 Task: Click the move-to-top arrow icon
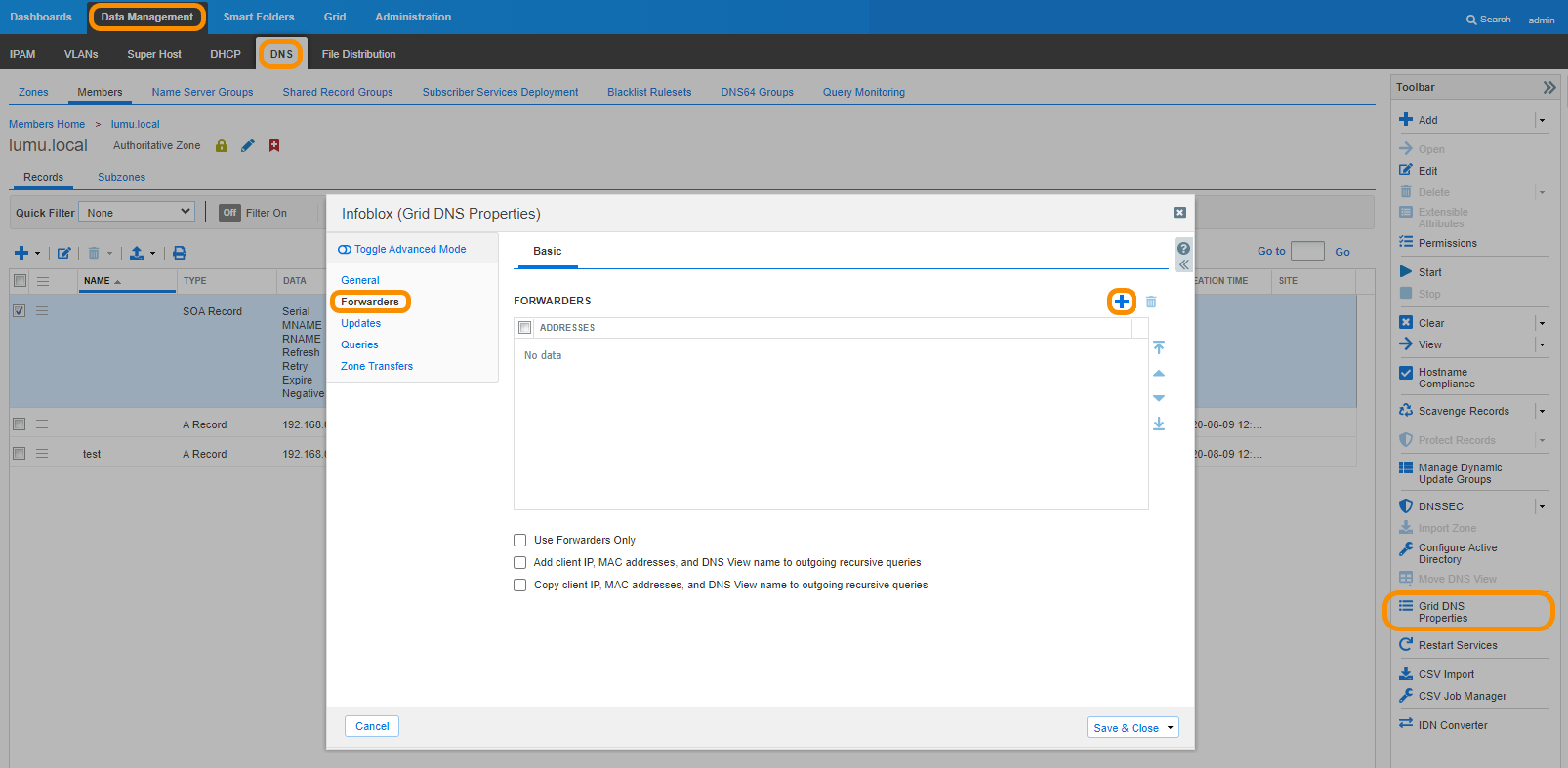[x=1159, y=347]
